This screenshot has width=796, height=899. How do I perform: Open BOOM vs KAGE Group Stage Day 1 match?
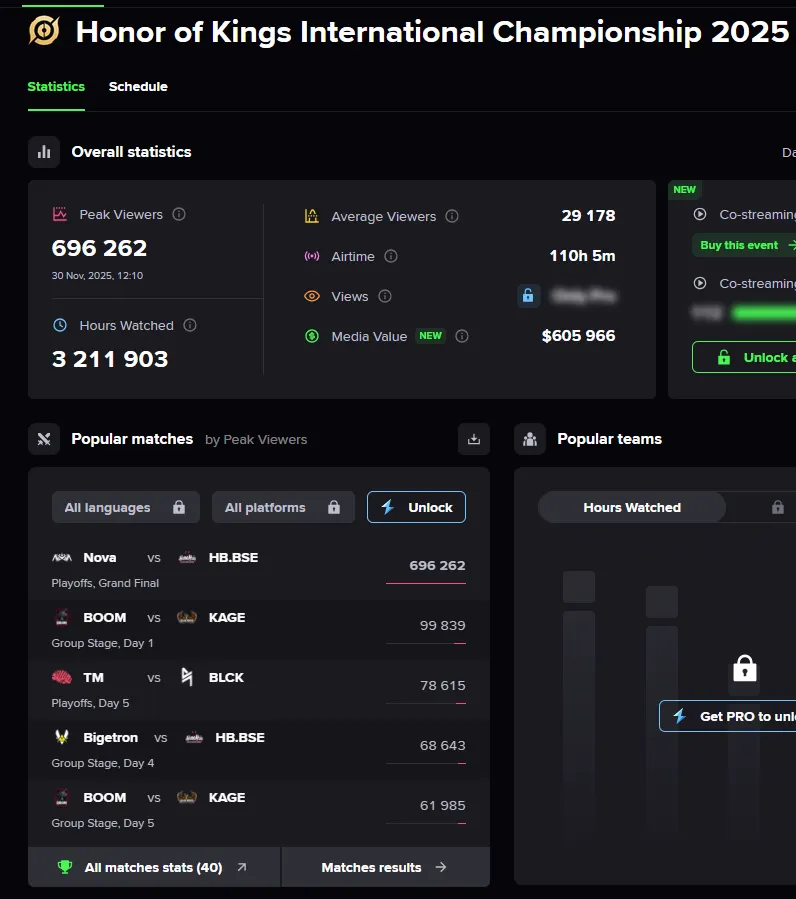pyautogui.click(x=259, y=630)
